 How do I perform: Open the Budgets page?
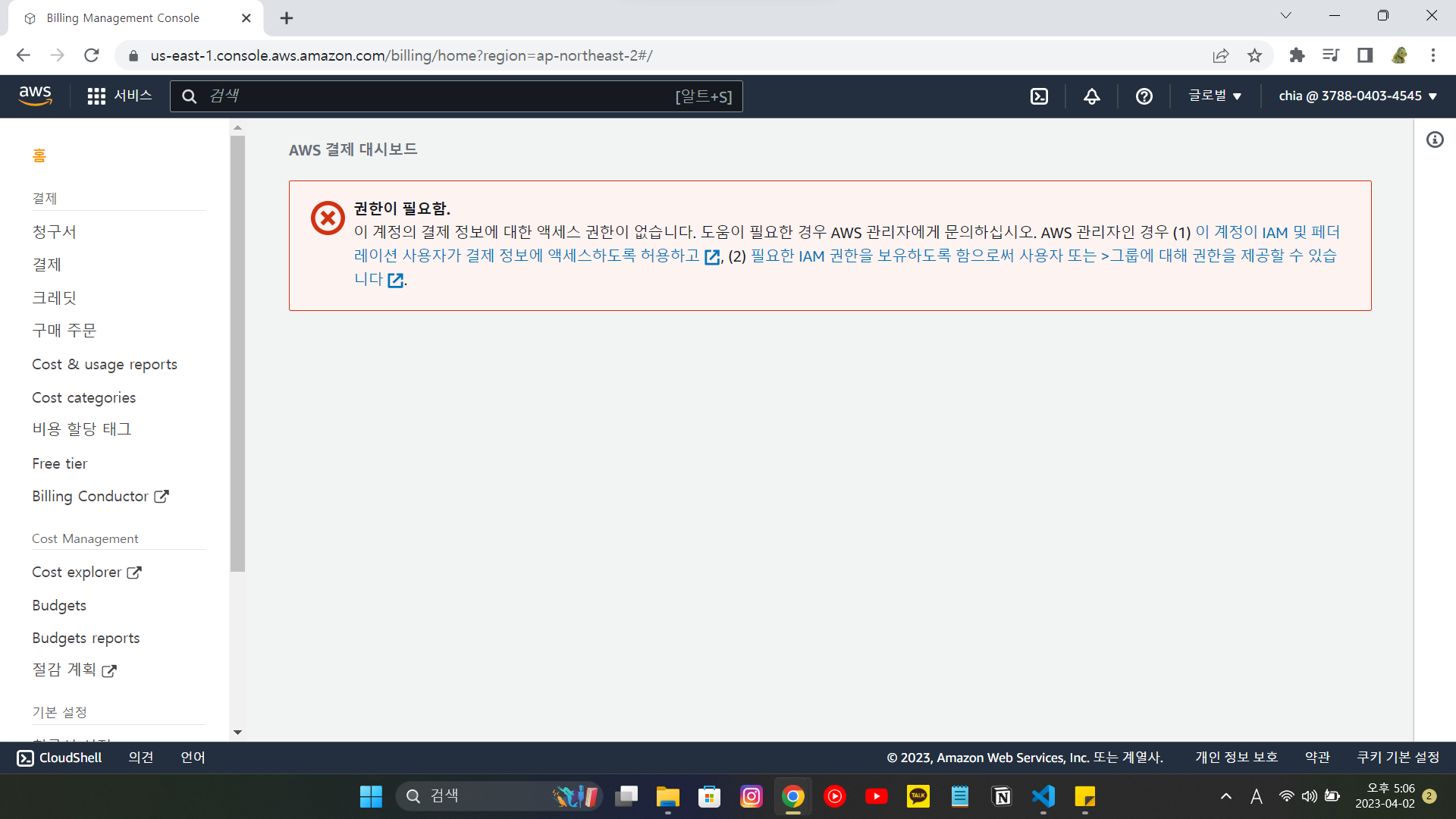(x=59, y=605)
